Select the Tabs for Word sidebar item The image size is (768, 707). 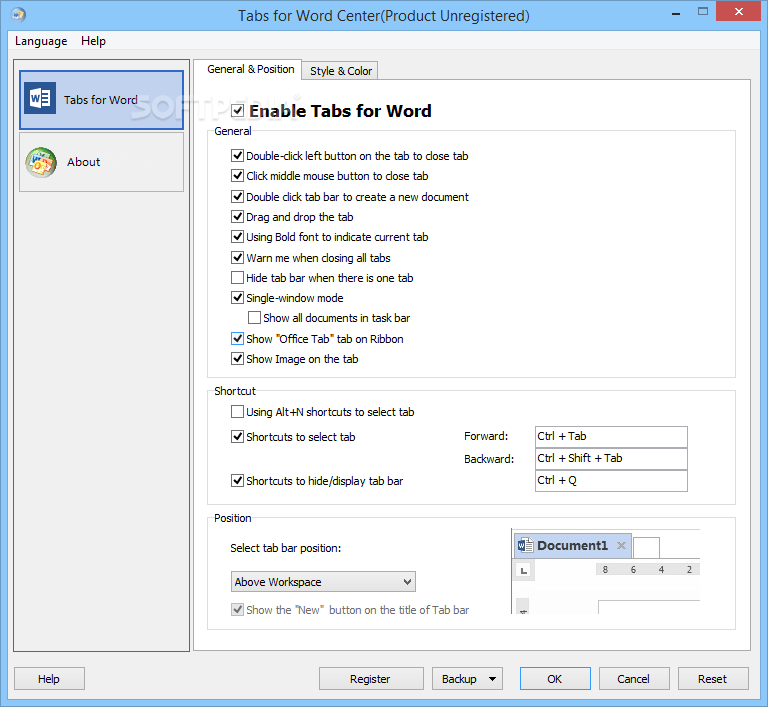click(x=101, y=100)
